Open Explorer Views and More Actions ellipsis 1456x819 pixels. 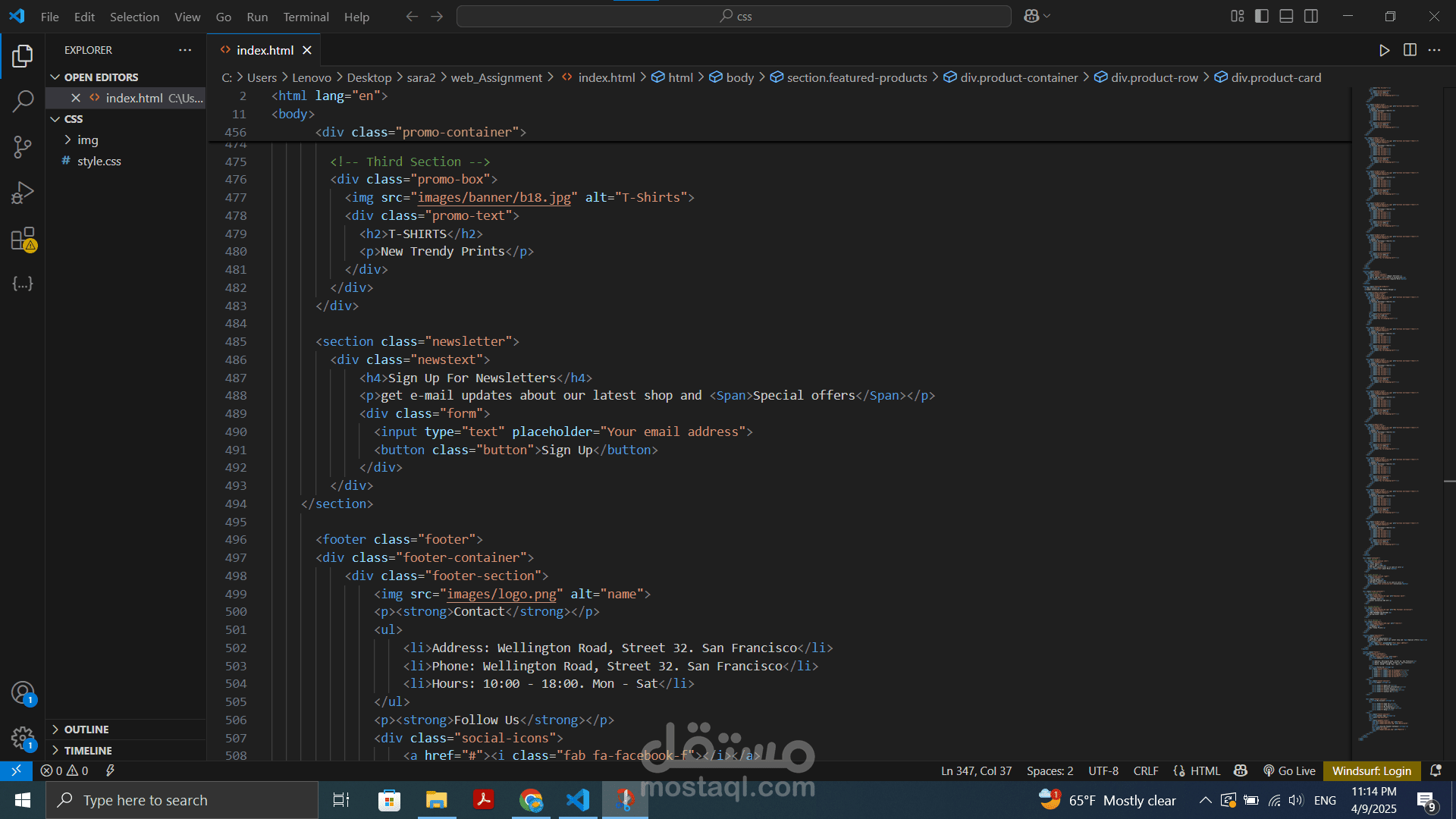[x=185, y=50]
